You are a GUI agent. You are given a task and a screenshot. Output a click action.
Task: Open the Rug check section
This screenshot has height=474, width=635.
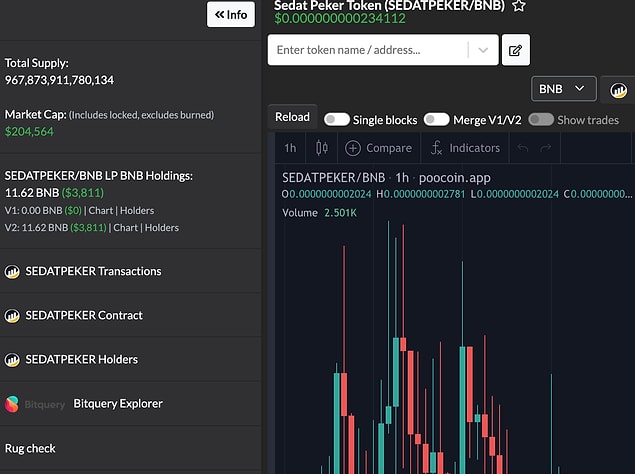coord(30,448)
